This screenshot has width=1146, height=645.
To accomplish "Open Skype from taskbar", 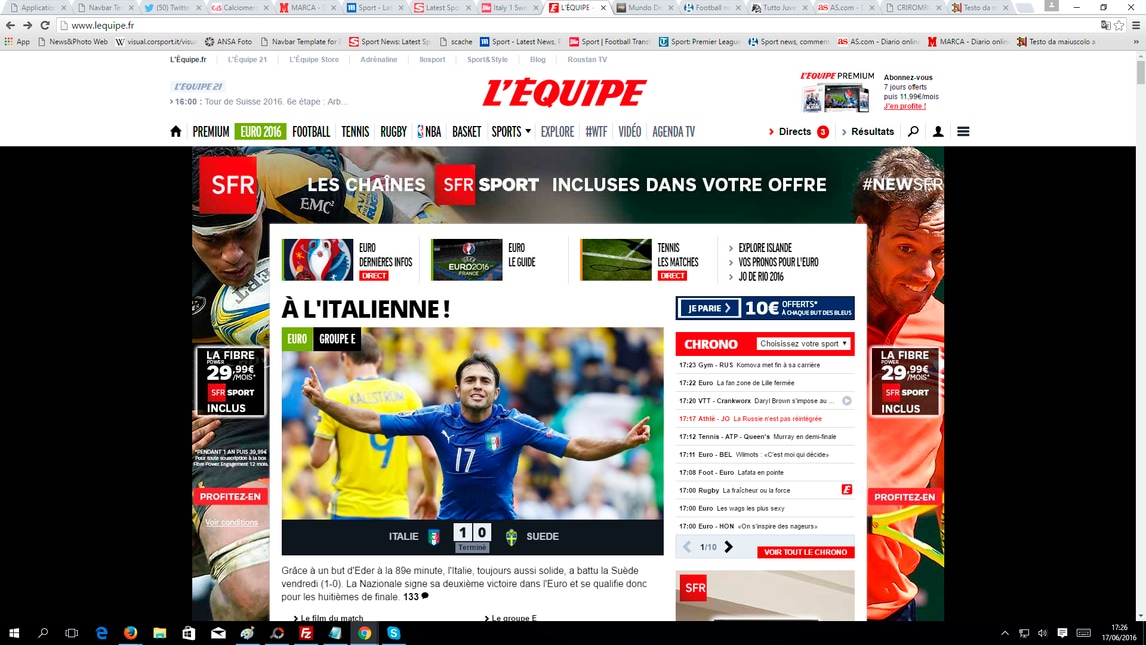I will pyautogui.click(x=394, y=633).
